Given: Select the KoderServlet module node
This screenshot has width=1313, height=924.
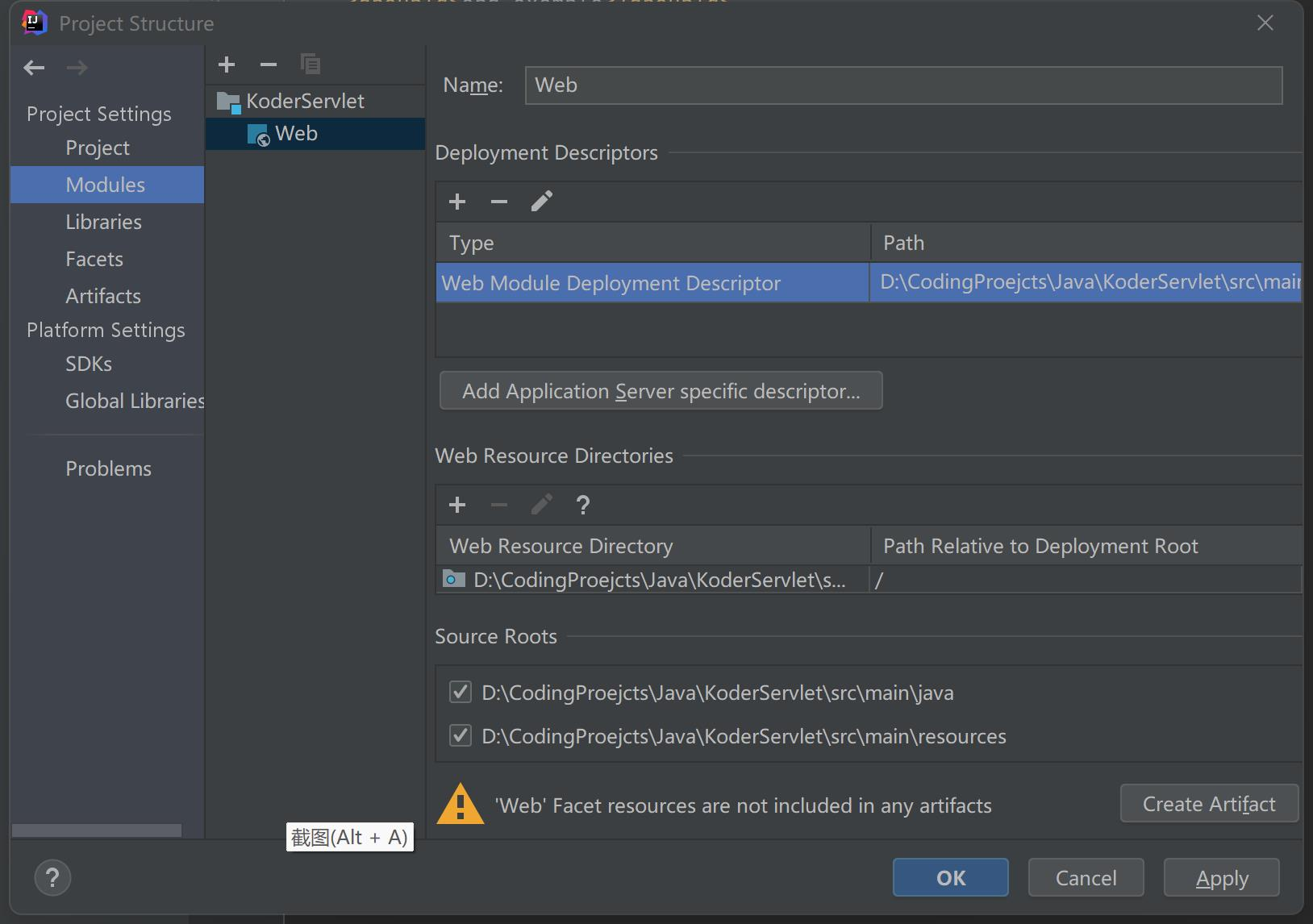Looking at the screenshot, I should click(x=305, y=102).
